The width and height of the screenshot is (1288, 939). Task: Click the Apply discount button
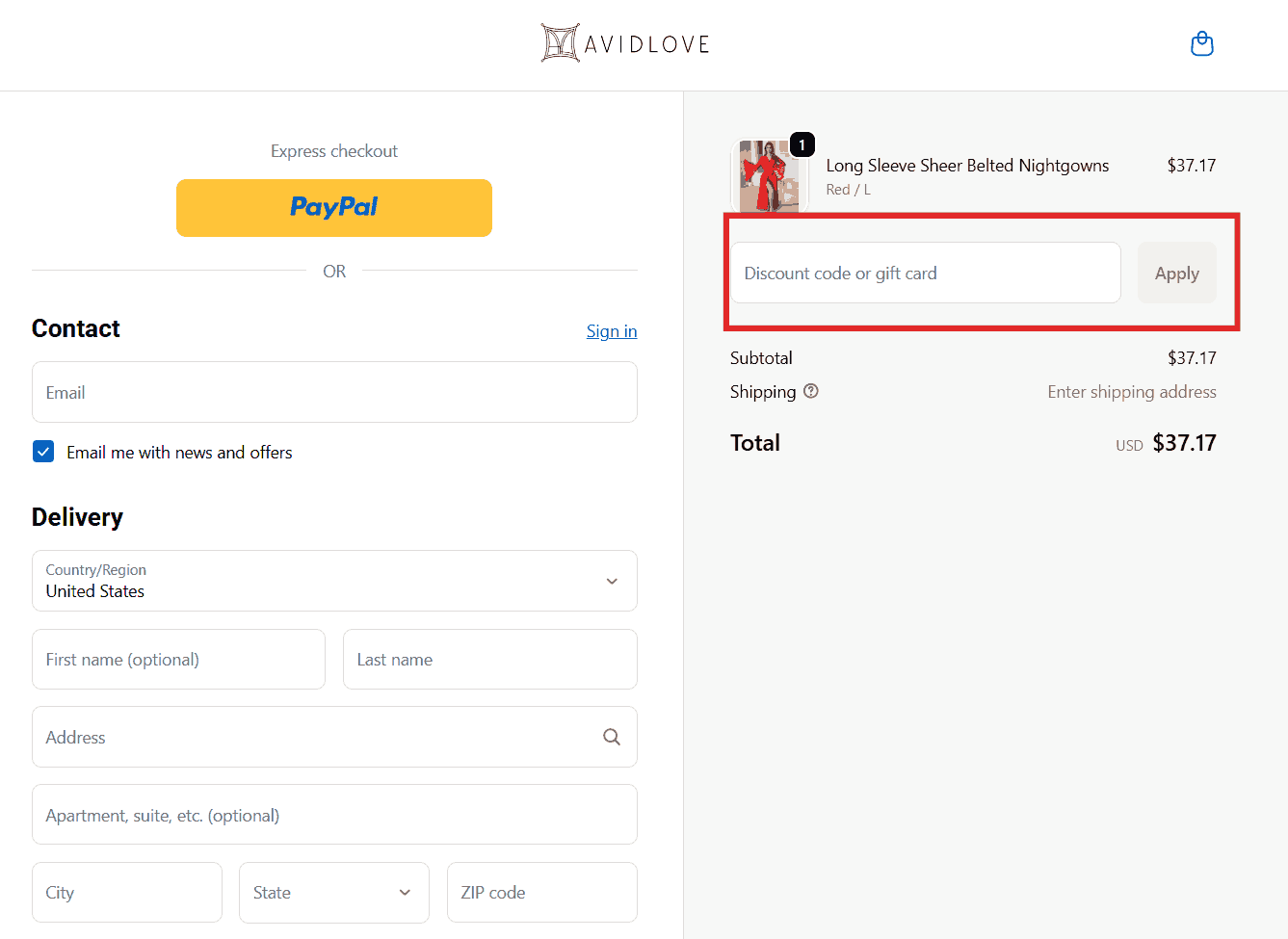click(x=1176, y=274)
